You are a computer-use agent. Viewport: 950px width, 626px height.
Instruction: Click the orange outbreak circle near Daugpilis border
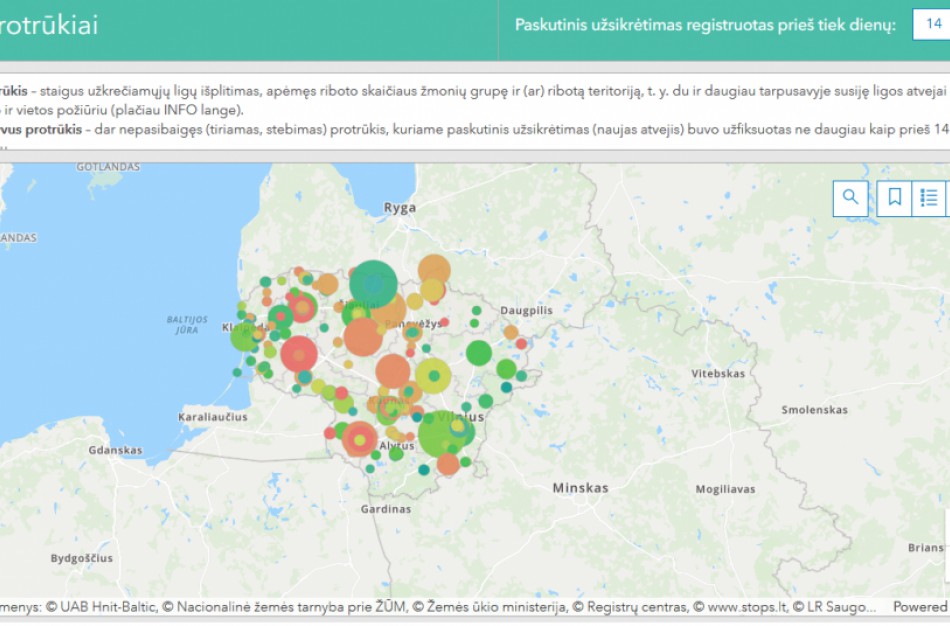[511, 331]
